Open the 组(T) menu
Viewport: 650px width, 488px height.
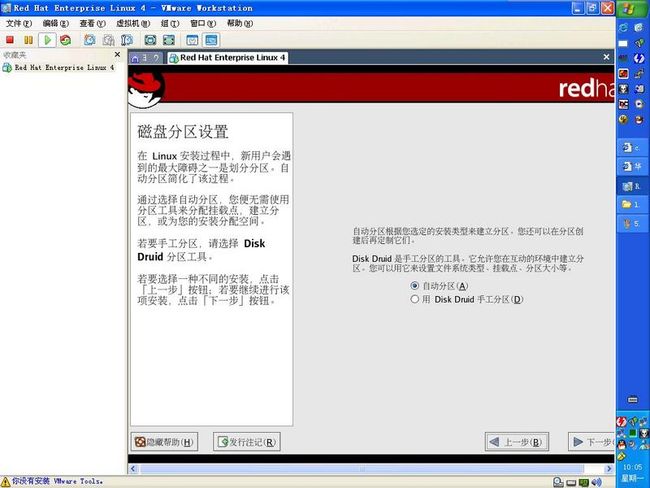point(170,23)
